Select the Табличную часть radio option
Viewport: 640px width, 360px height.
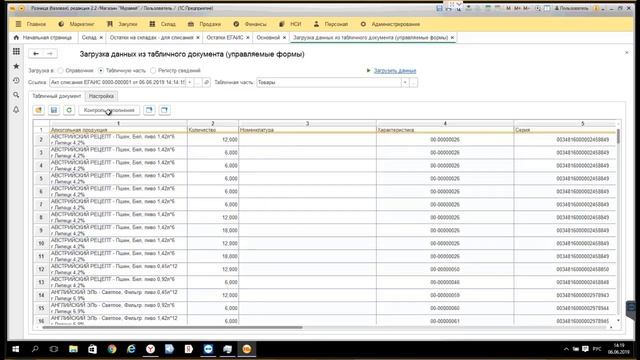click(100, 71)
